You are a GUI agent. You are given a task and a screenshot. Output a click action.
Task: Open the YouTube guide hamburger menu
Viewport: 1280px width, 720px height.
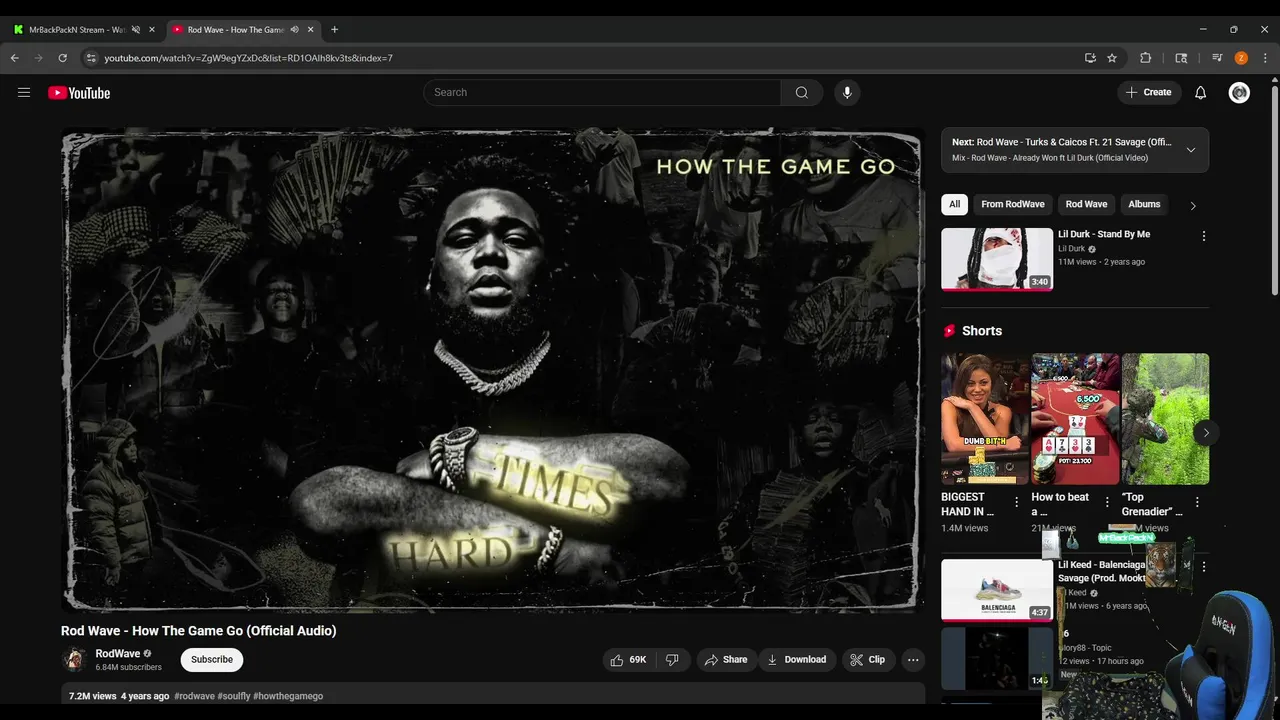coord(24,92)
